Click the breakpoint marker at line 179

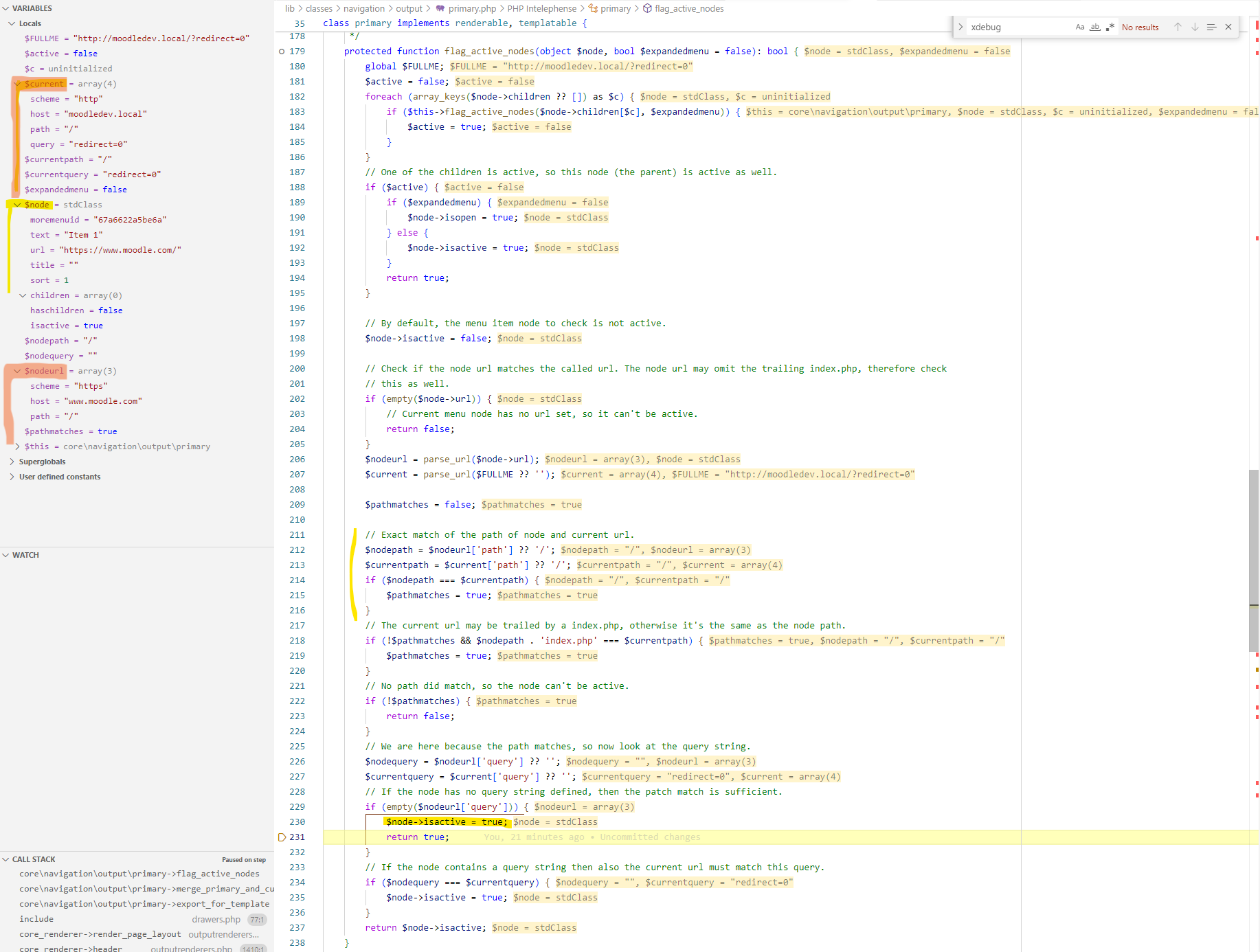coord(282,52)
